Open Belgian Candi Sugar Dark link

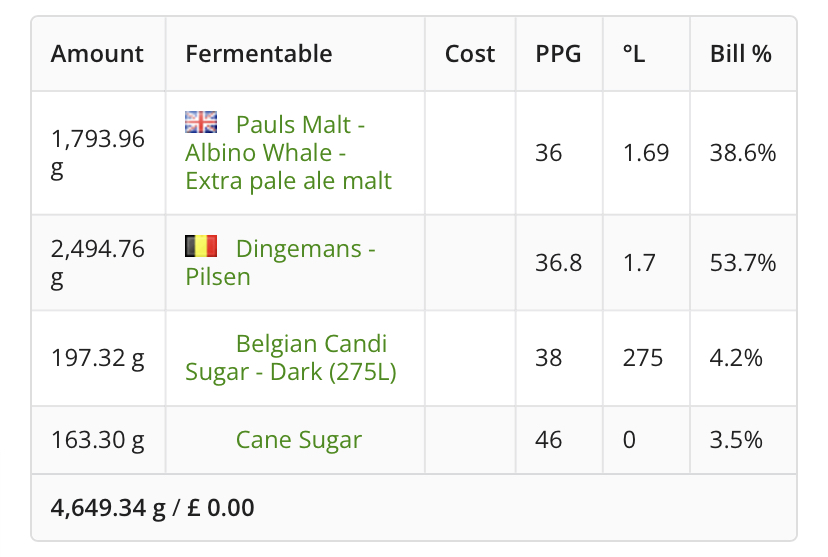290,358
